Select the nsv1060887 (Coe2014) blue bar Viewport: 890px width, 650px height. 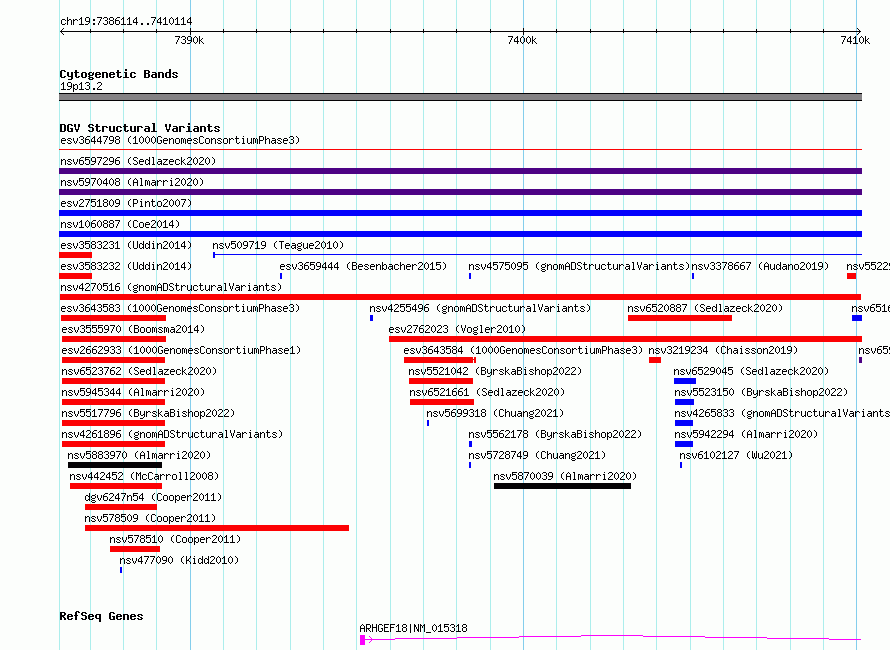(460, 234)
